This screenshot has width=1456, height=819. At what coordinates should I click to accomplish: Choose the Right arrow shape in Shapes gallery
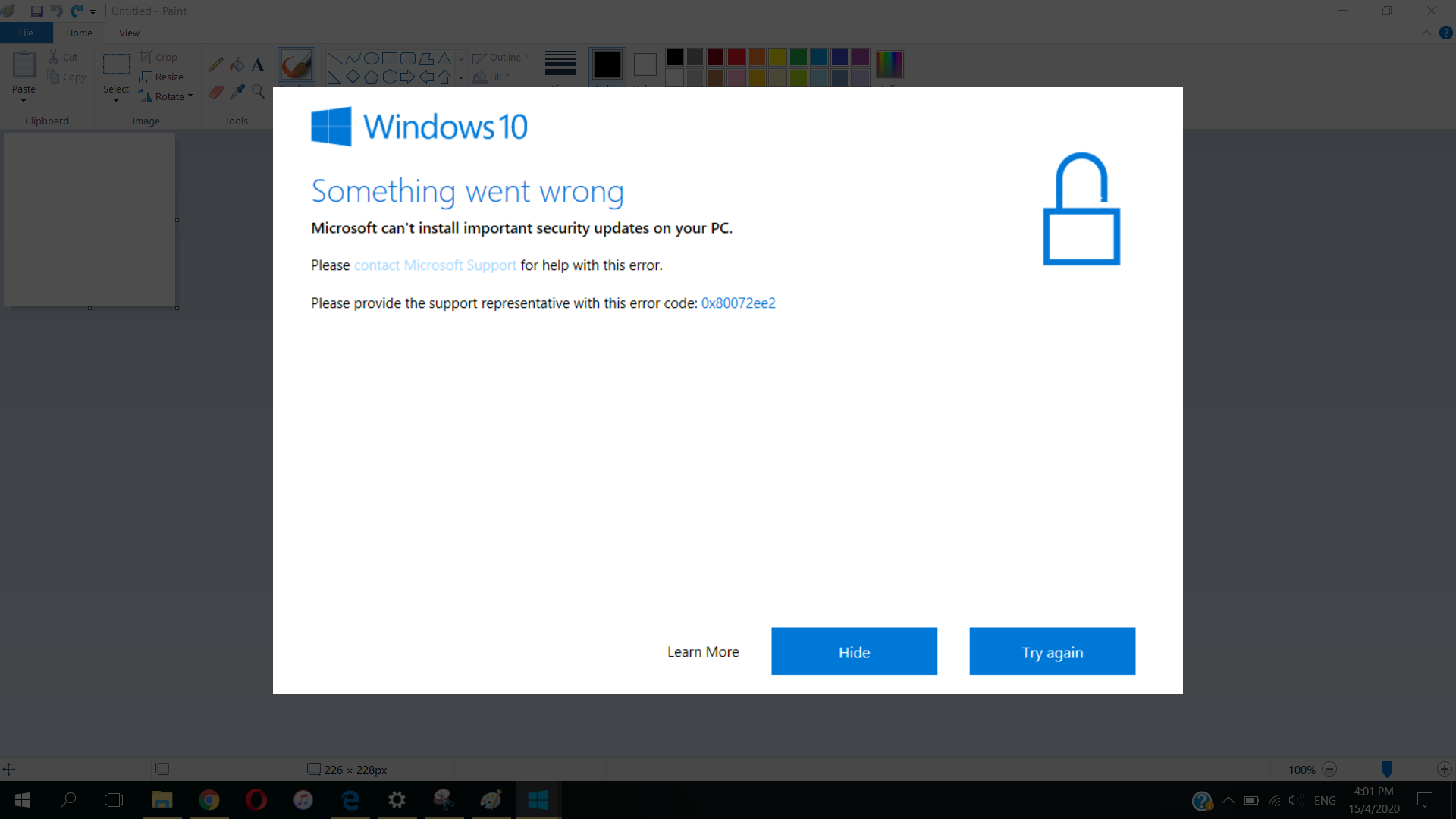tap(407, 77)
